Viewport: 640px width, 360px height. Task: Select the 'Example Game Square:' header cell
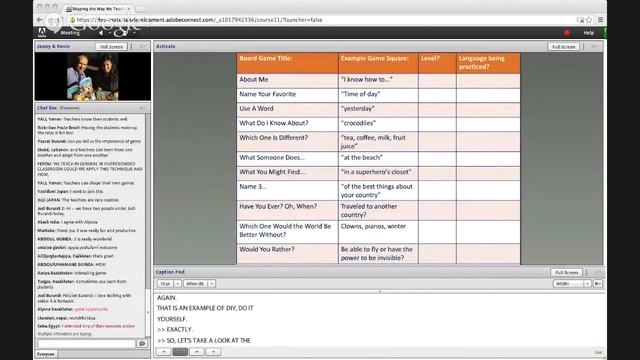click(378, 63)
